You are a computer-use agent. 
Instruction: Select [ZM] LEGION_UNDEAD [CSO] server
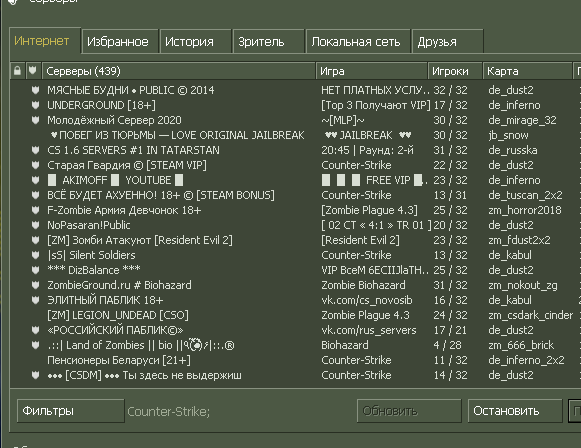pyautogui.click(x=118, y=315)
